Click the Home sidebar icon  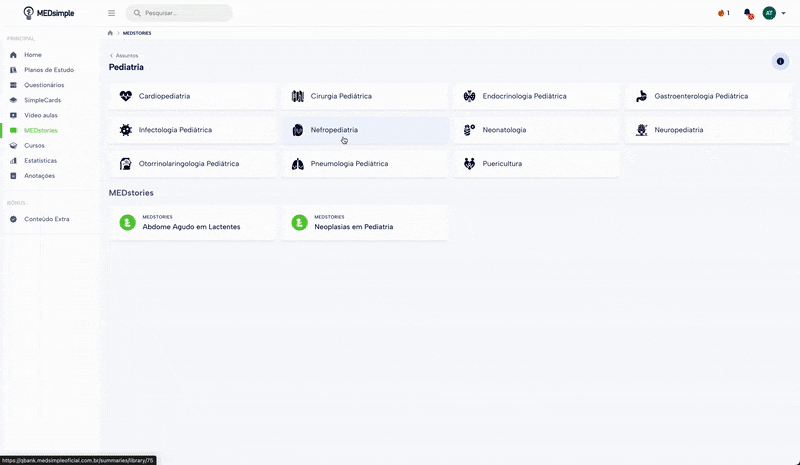[13, 55]
